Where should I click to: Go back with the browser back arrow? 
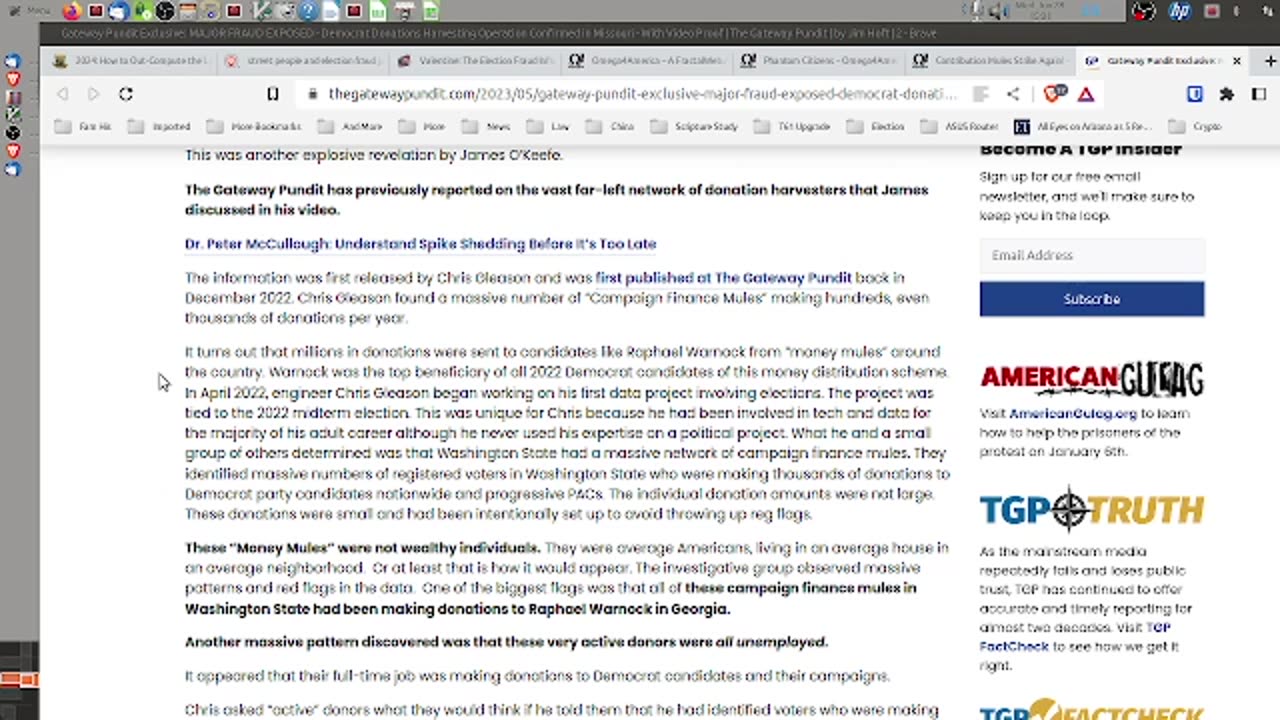[62, 94]
